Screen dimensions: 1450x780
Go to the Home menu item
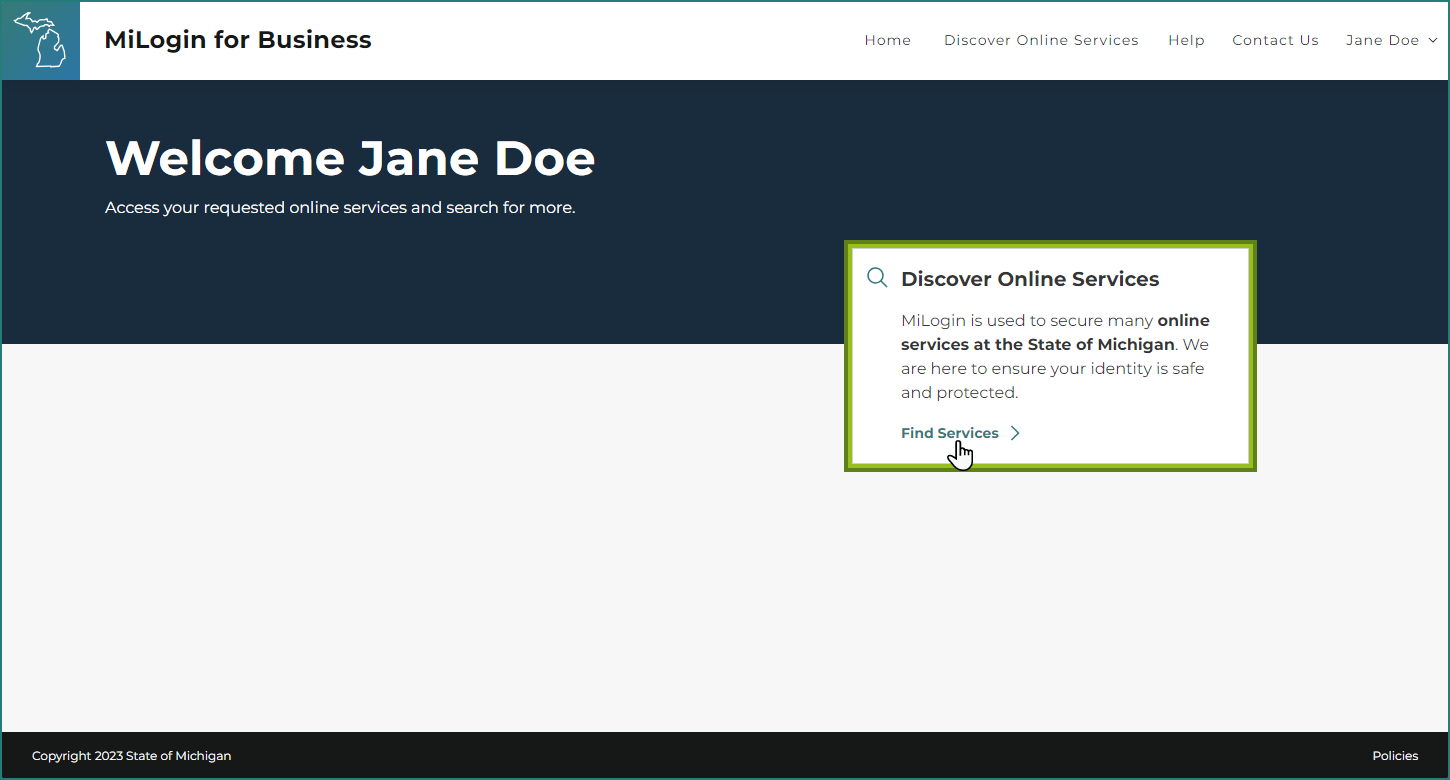point(888,40)
